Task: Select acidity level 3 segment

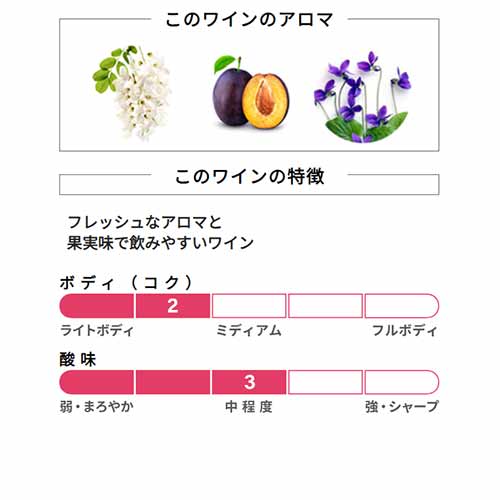Action: pos(249,382)
